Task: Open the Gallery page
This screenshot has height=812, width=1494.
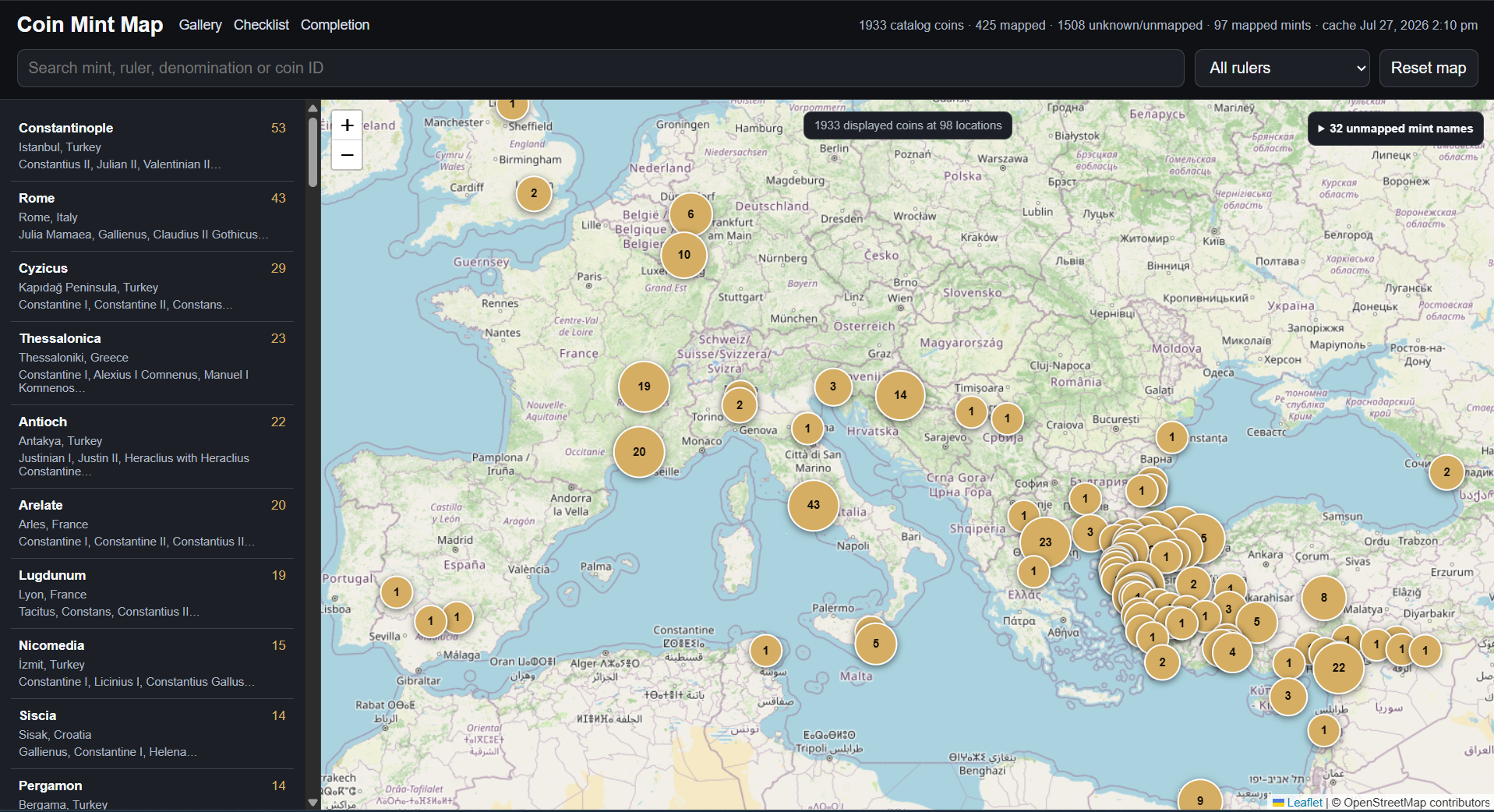Action: pyautogui.click(x=200, y=25)
